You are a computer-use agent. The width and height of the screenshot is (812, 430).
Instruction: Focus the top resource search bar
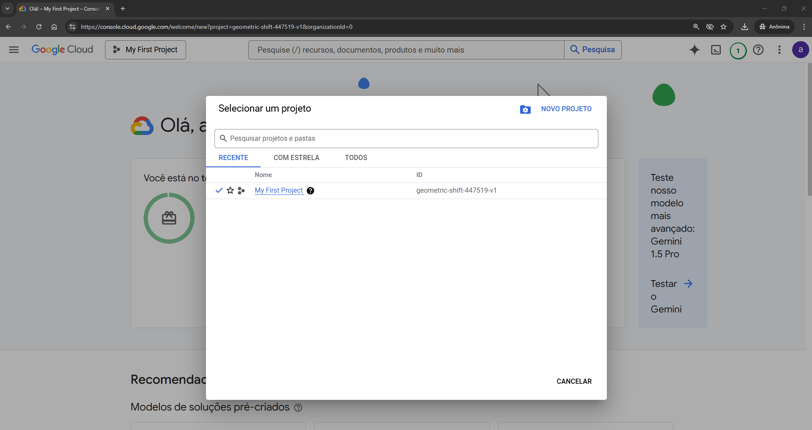406,50
